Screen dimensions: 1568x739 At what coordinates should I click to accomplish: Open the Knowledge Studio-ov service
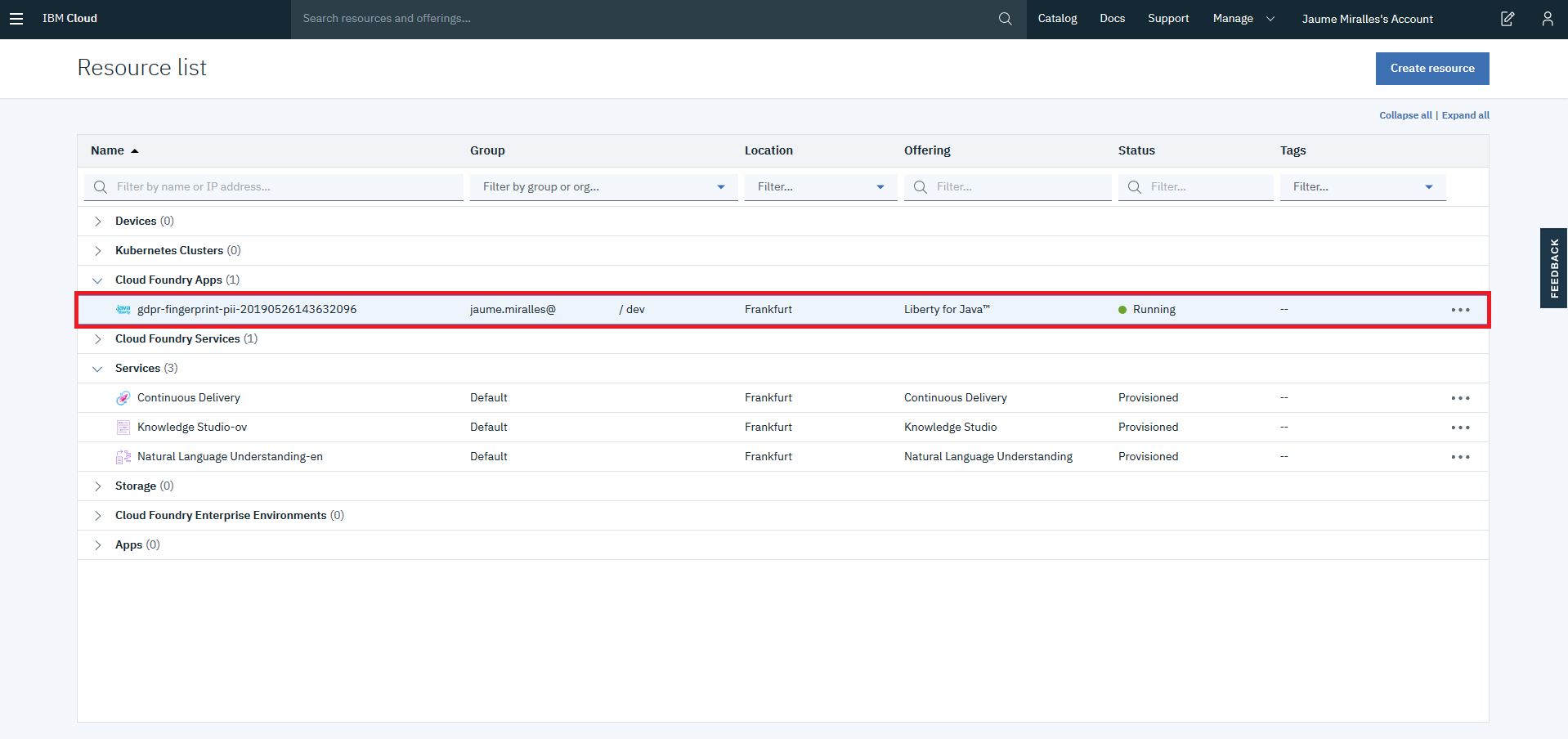click(x=192, y=427)
